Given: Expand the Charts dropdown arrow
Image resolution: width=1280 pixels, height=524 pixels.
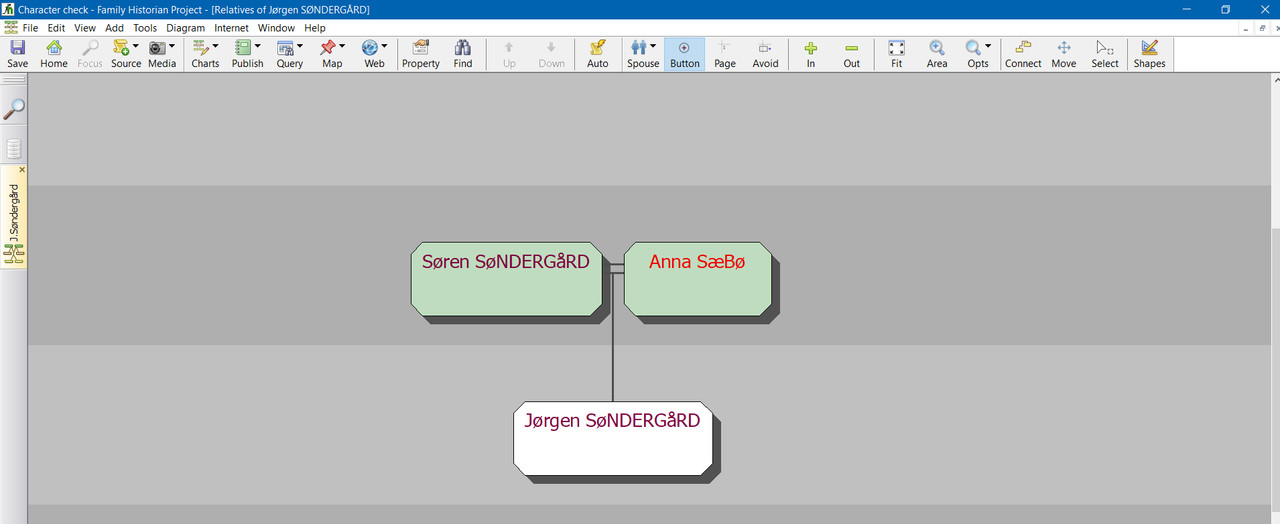Looking at the screenshot, I should (215, 47).
